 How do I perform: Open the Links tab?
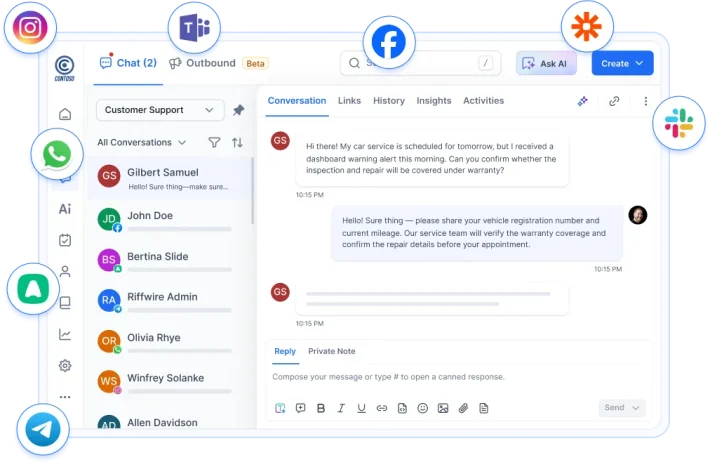349,101
